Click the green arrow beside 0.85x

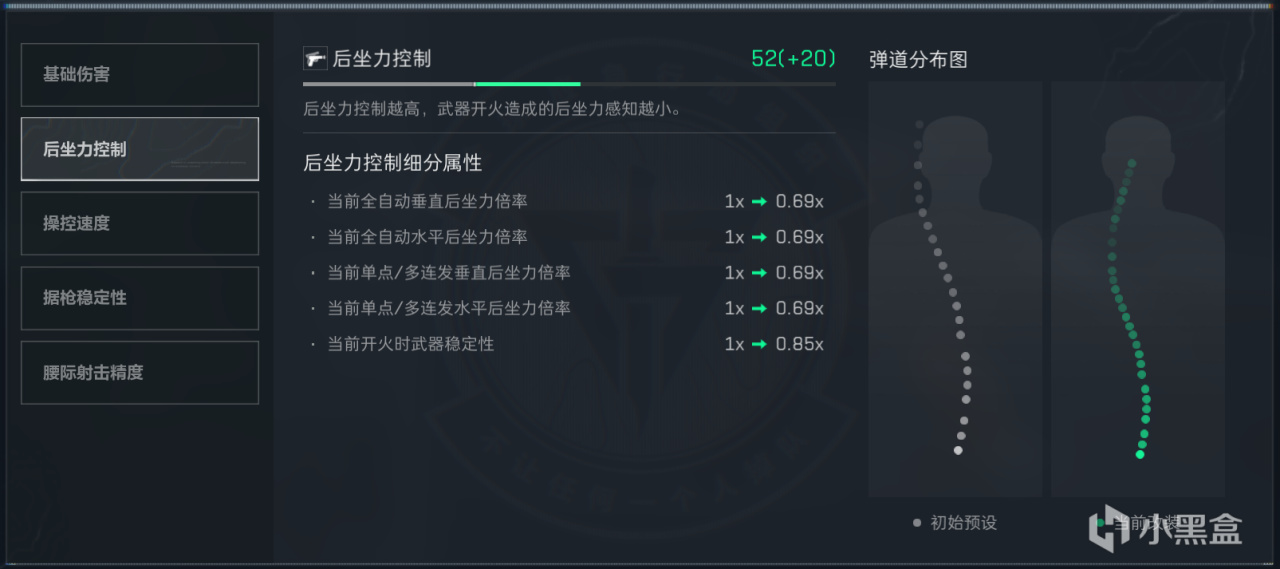tap(760, 344)
